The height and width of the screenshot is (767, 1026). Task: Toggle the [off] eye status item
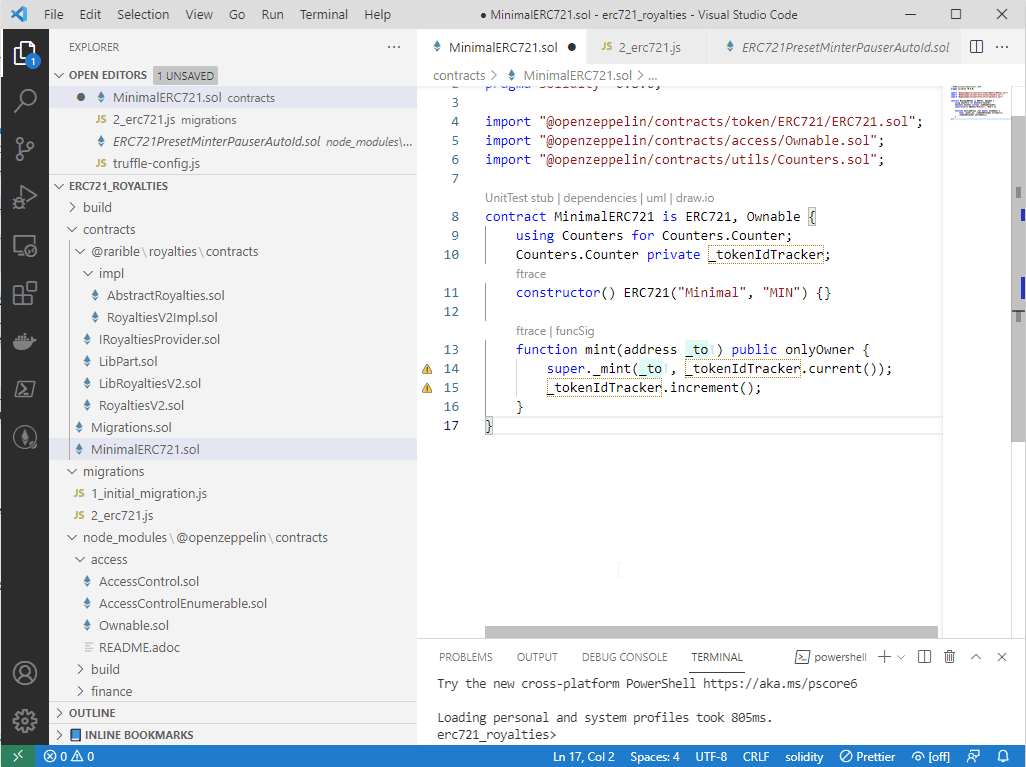(930, 757)
